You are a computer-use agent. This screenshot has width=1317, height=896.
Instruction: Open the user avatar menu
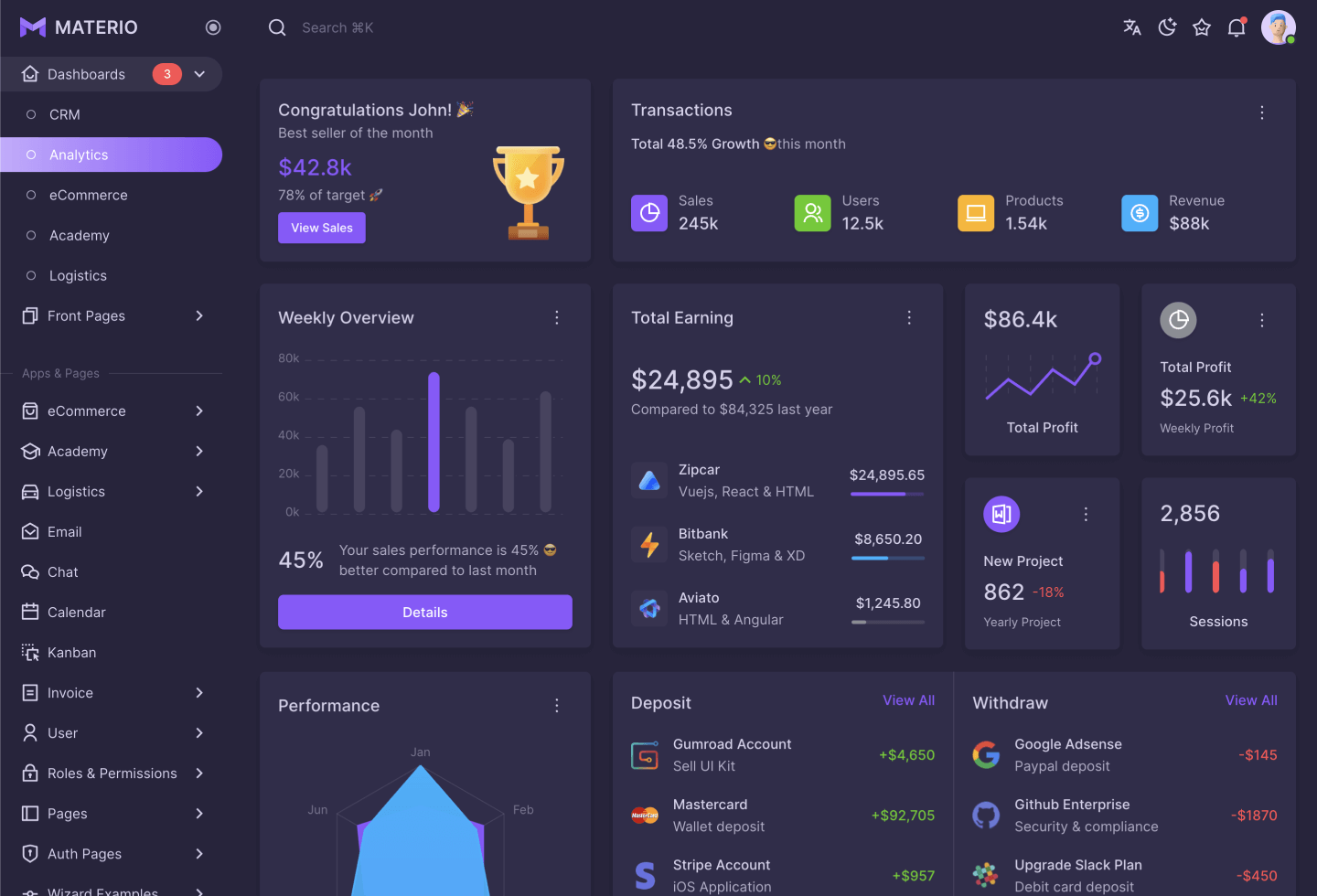coord(1279,27)
